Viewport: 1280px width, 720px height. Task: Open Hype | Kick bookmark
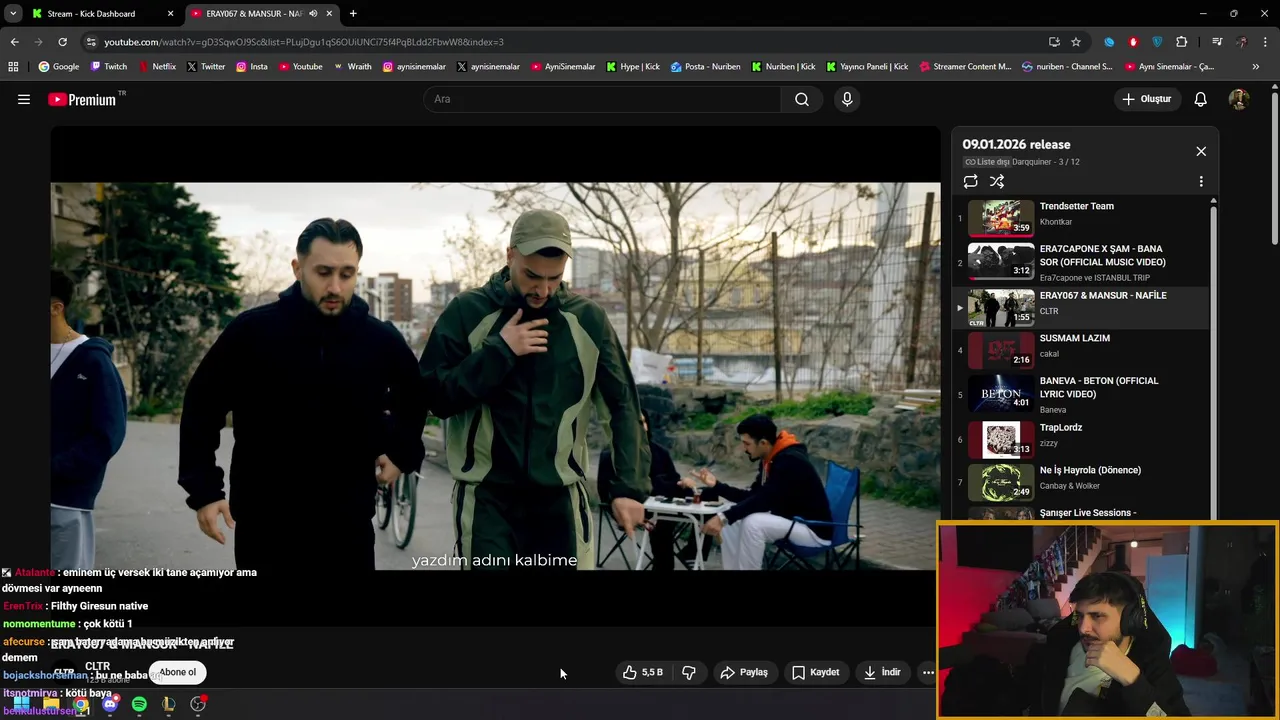point(633,67)
